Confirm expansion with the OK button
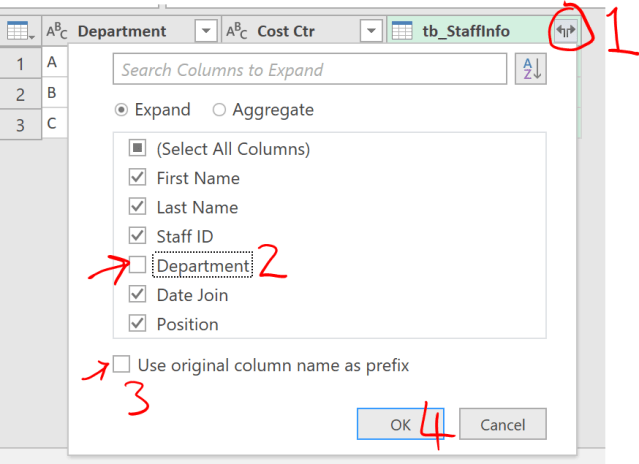The height and width of the screenshot is (464, 639). 400,424
